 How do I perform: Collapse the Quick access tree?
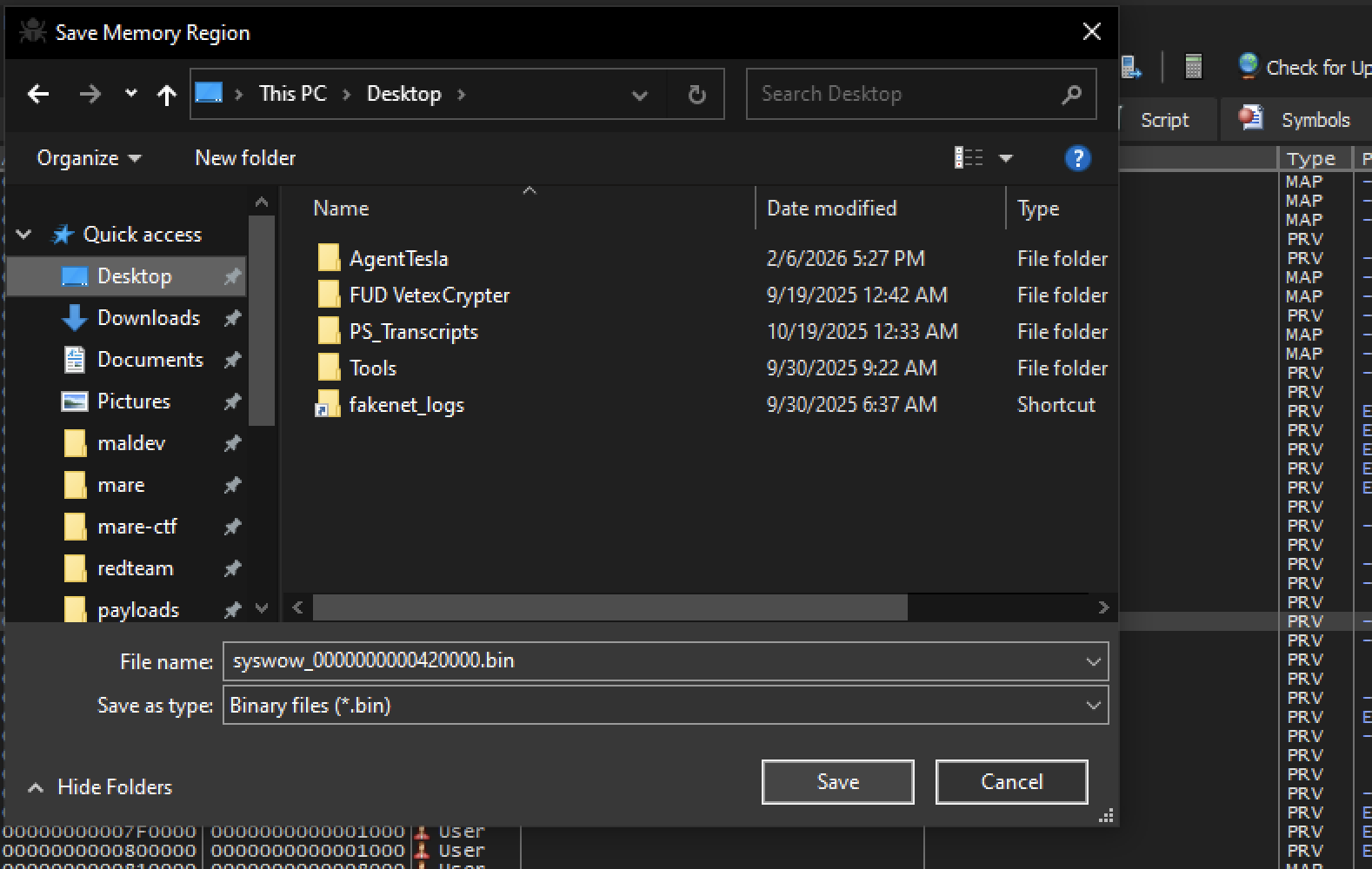(24, 235)
